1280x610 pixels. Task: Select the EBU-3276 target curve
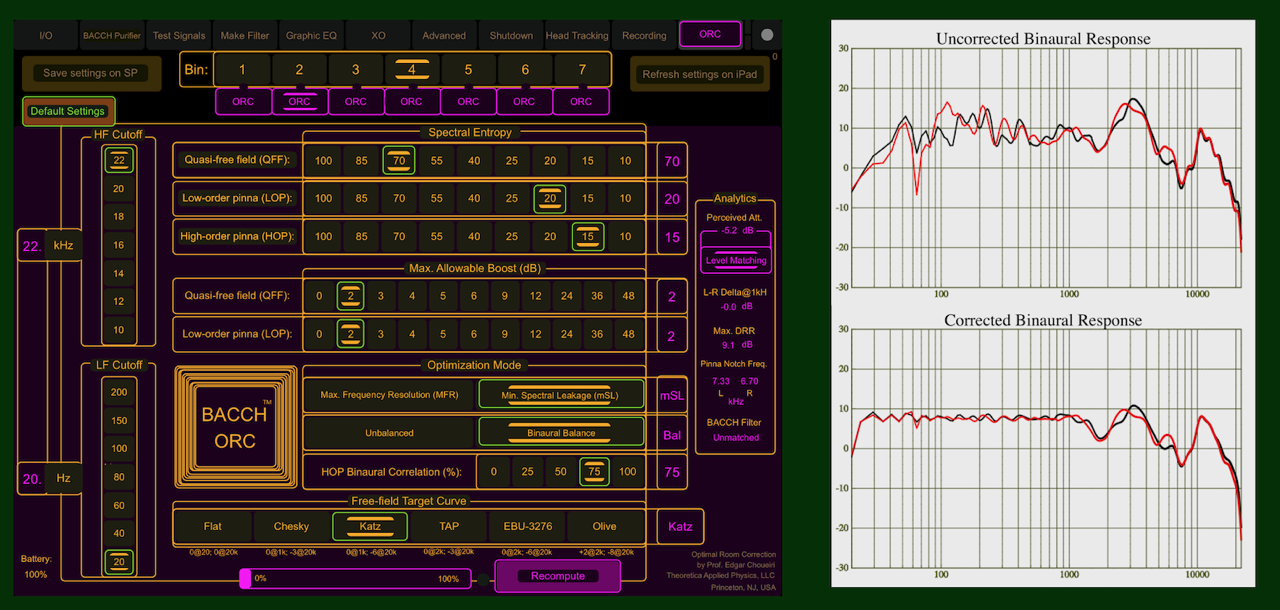click(x=526, y=526)
